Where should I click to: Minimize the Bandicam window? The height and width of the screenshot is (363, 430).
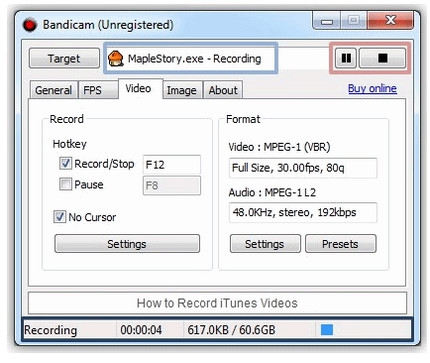(327, 21)
